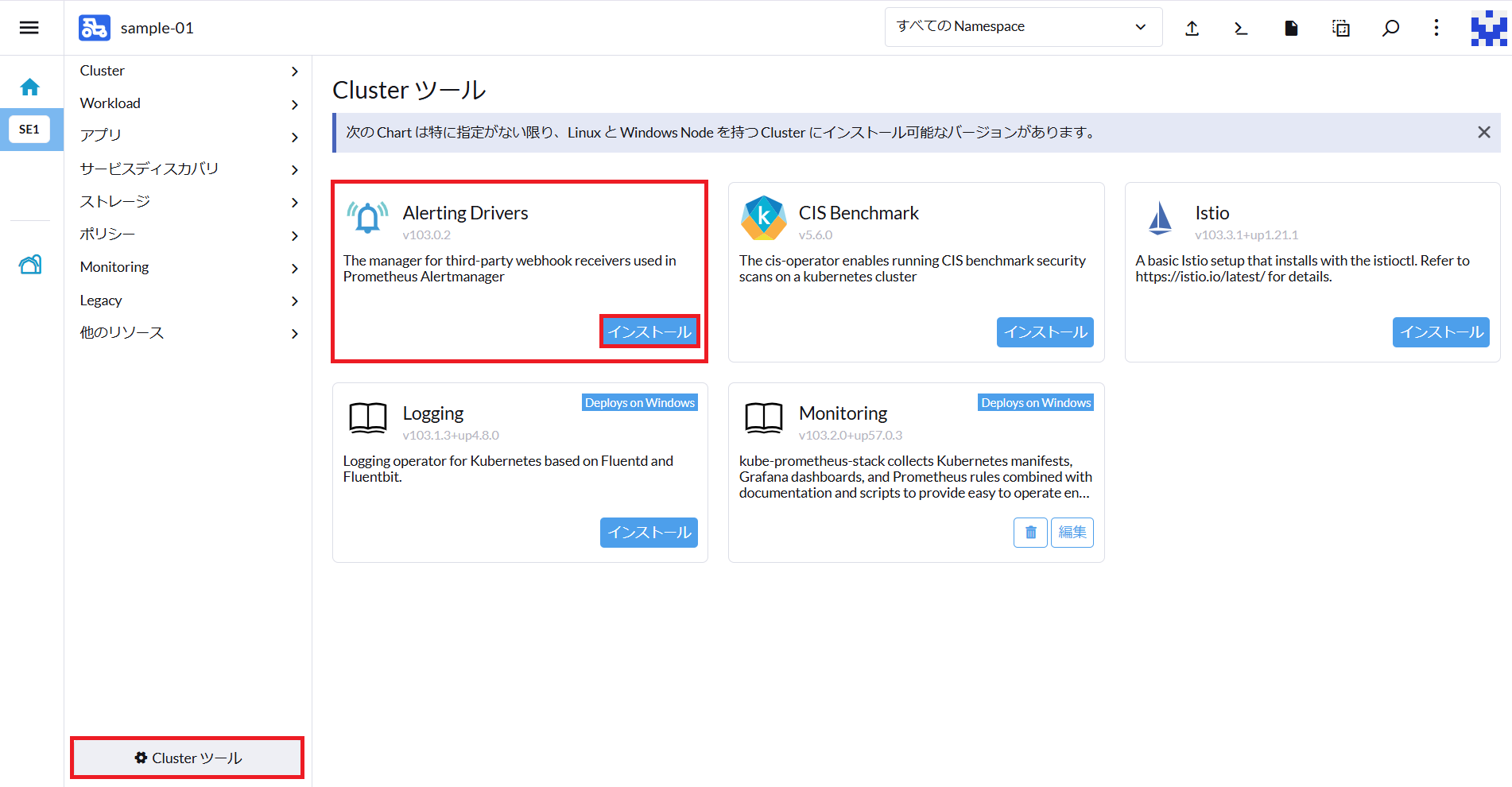Screen dimensions: 1512x787
Task: Open the すべての Namespace dropdown
Action: pos(1022,27)
